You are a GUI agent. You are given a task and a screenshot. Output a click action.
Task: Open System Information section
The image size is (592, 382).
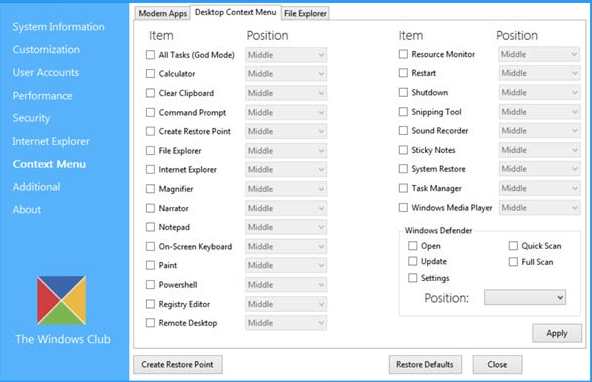click(x=59, y=27)
